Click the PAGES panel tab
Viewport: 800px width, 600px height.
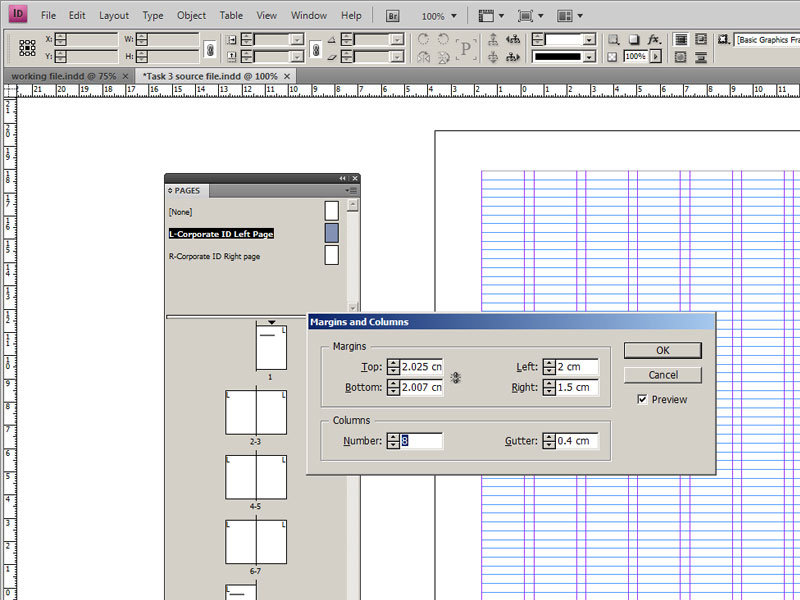(x=187, y=190)
